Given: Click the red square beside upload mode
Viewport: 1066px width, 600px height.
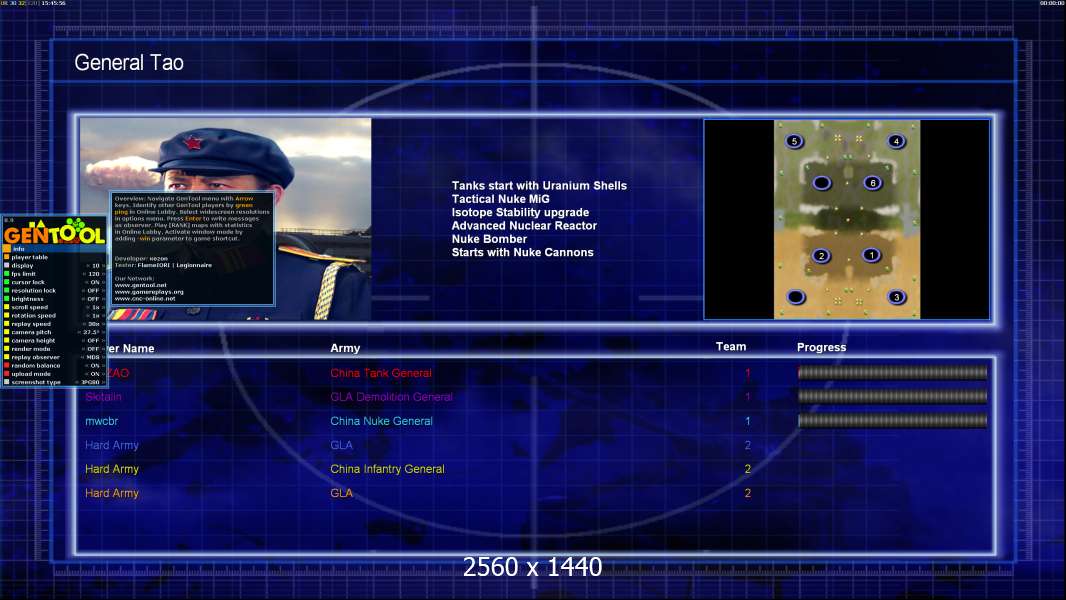Looking at the screenshot, I should (x=7, y=374).
